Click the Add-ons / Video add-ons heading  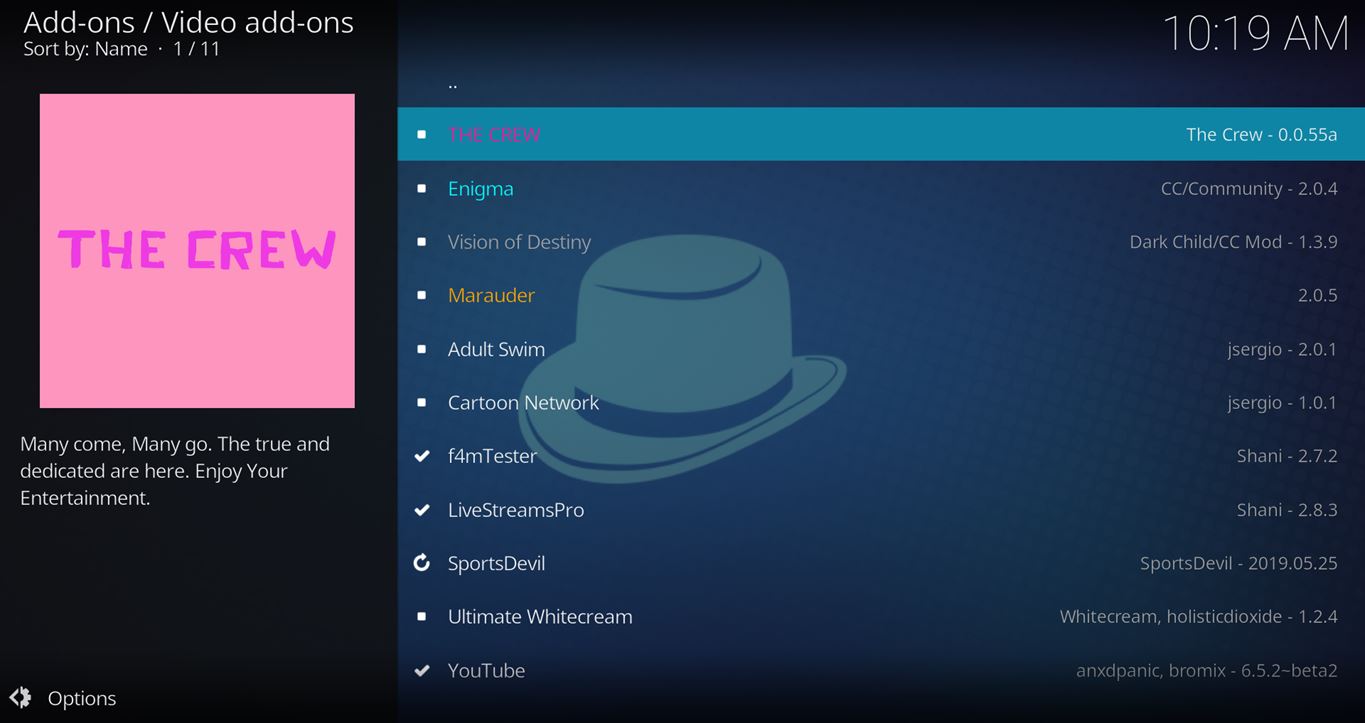coord(188,22)
